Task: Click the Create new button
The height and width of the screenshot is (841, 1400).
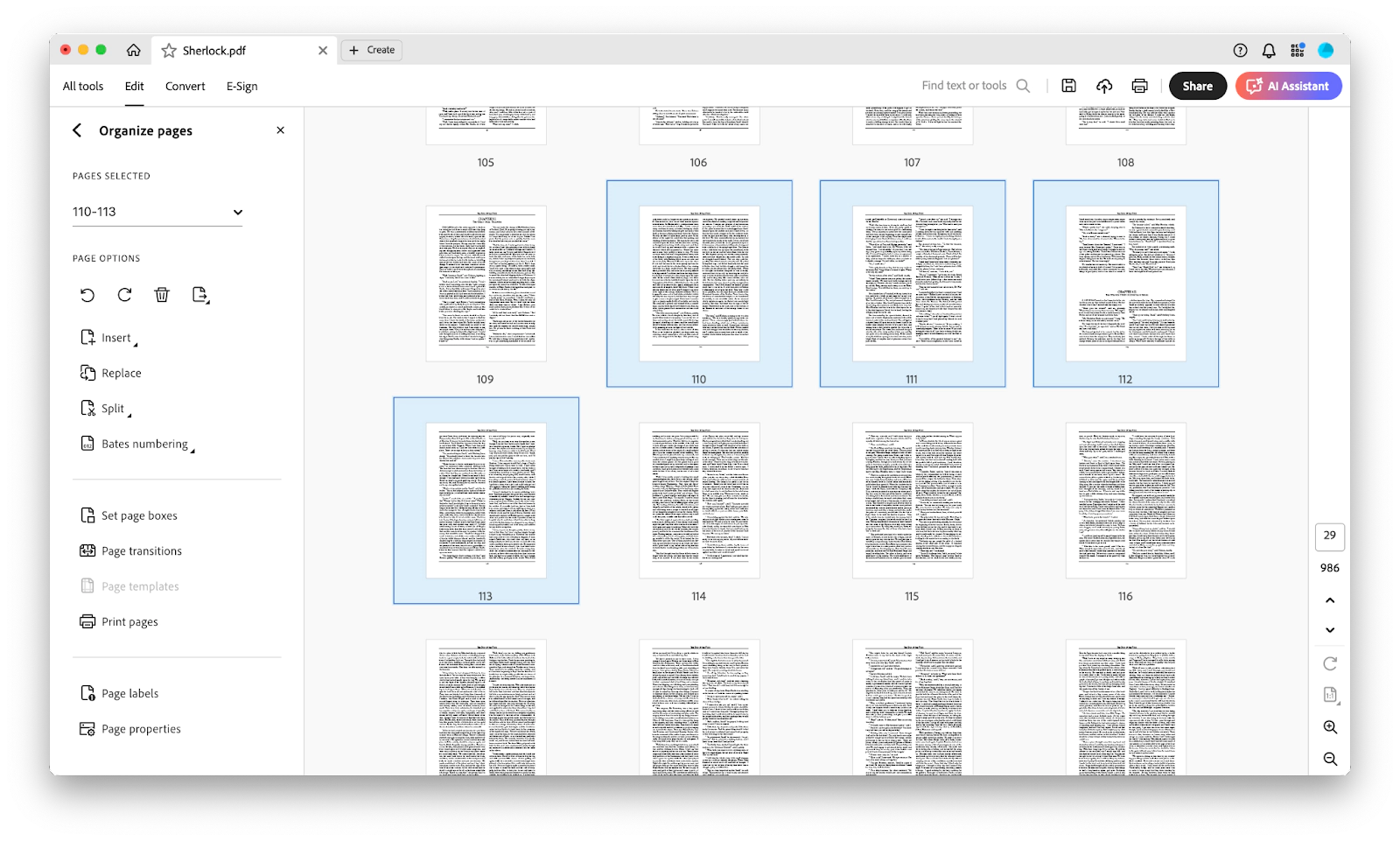Action: coord(372,50)
